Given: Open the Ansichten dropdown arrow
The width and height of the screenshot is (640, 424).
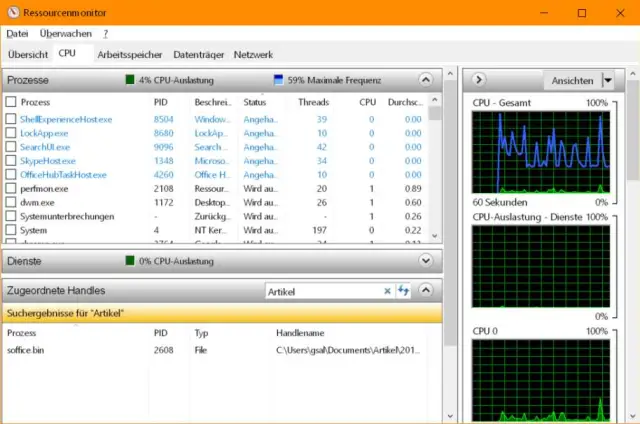Looking at the screenshot, I should (608, 80).
